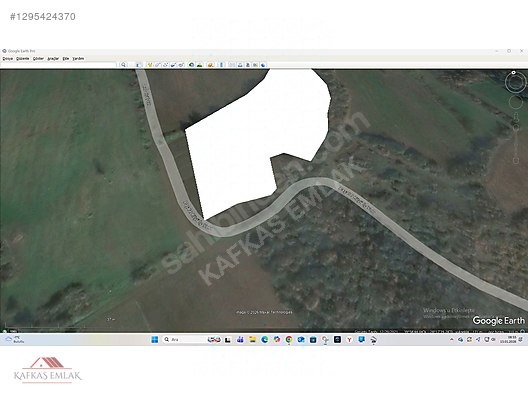Show historical imagery with clock icon

click(192, 65)
